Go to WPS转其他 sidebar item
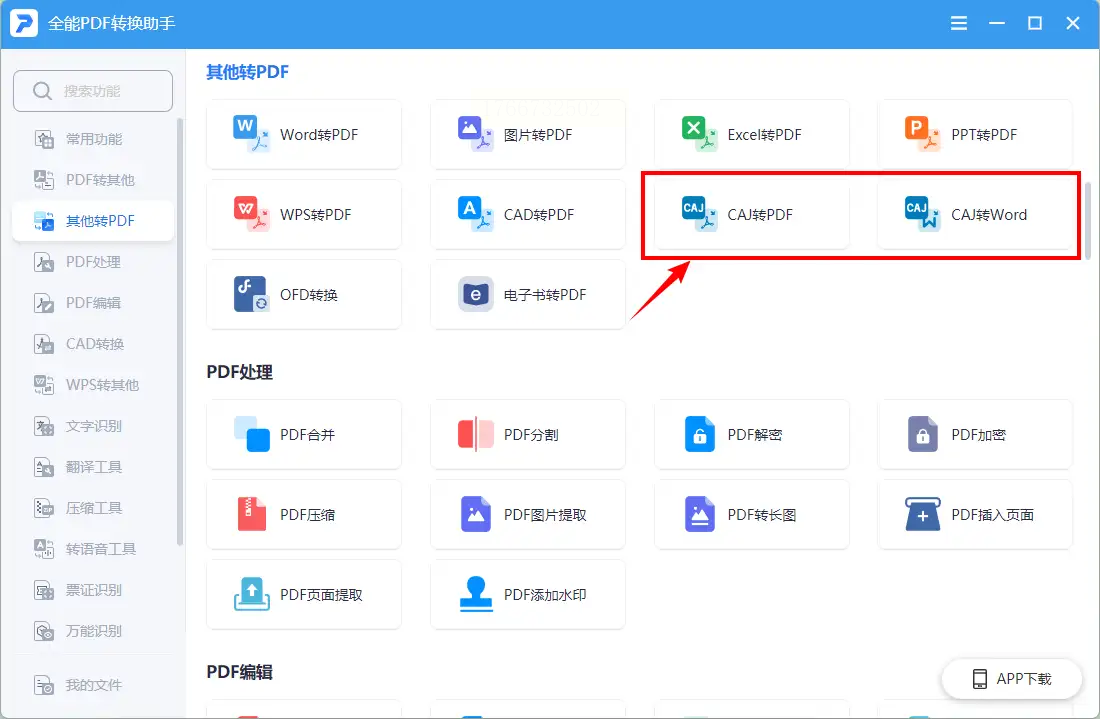Viewport: 1100px width, 719px height. (x=93, y=384)
